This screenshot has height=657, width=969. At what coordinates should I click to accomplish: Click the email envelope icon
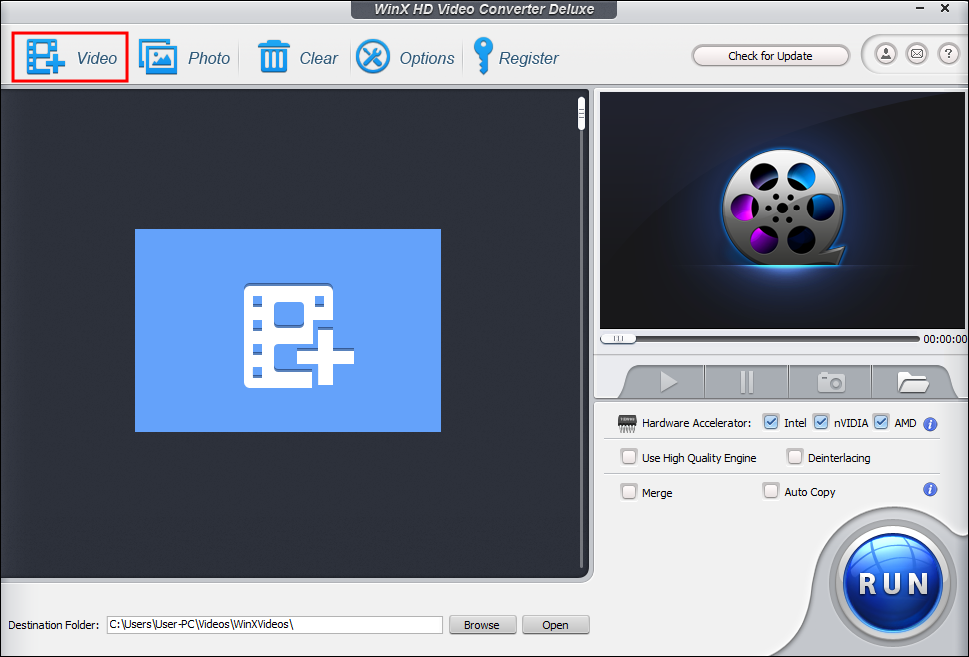coord(917,54)
